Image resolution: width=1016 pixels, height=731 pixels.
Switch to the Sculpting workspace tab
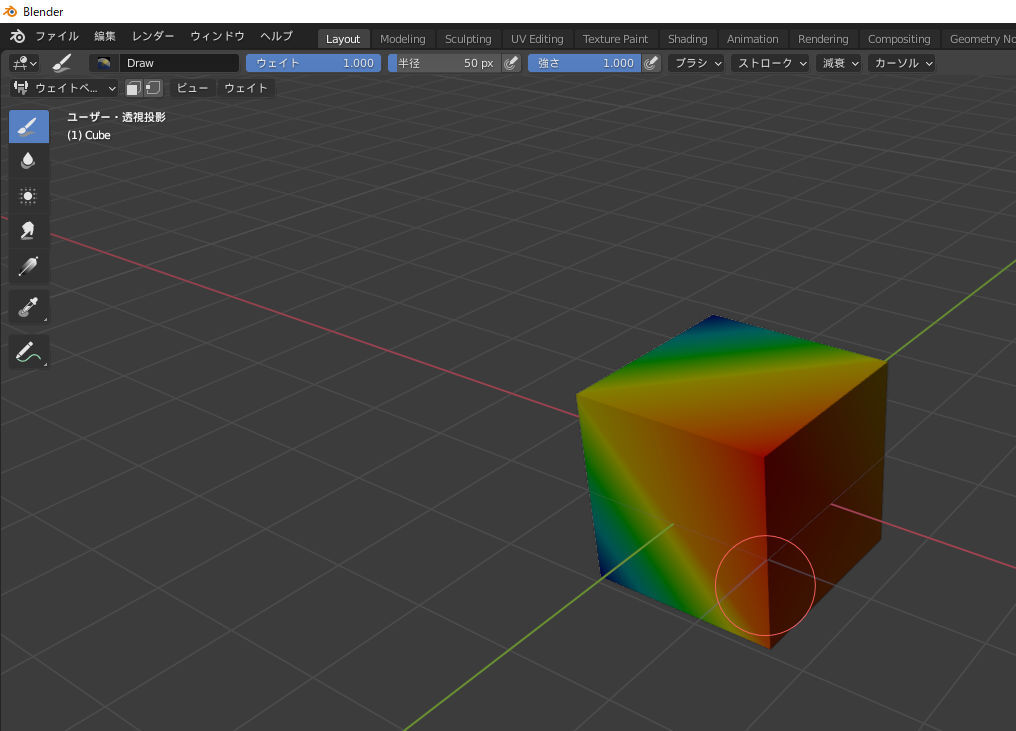[468, 39]
